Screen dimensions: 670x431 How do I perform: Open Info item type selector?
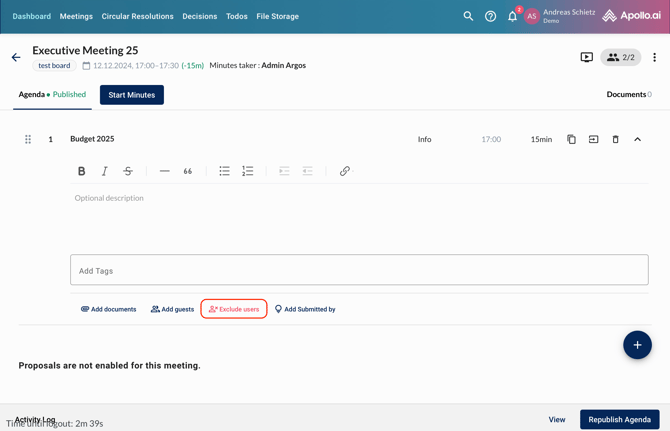click(424, 139)
